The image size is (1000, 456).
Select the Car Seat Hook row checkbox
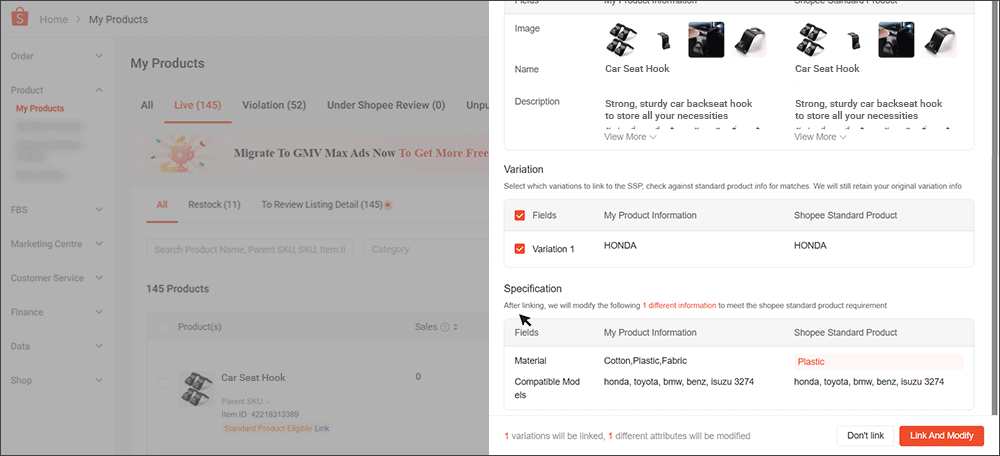pyautogui.click(x=163, y=383)
